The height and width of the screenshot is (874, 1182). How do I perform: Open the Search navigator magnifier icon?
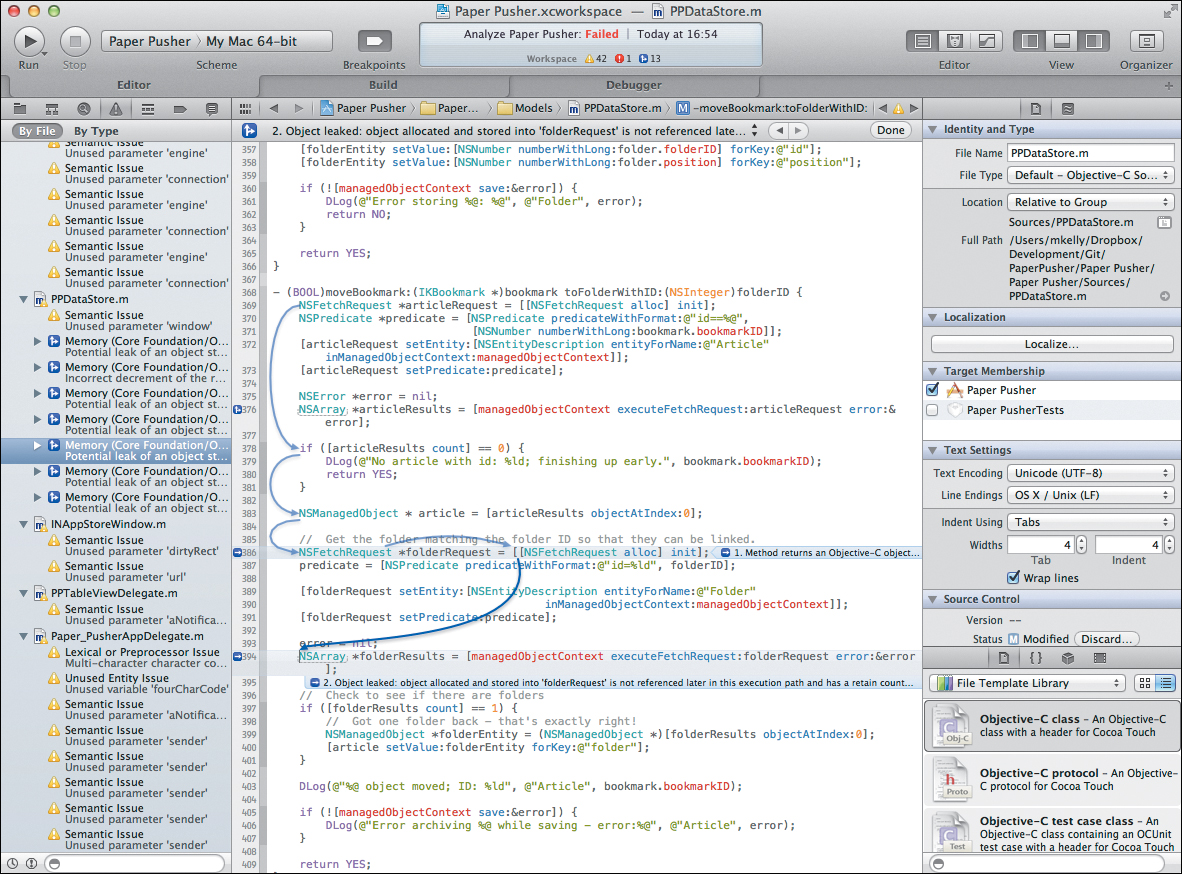click(x=84, y=109)
